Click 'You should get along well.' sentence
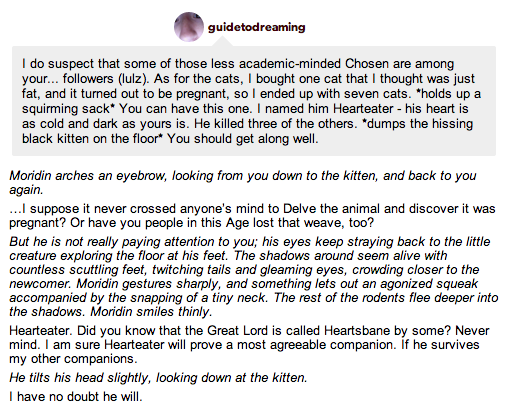 tap(243, 139)
